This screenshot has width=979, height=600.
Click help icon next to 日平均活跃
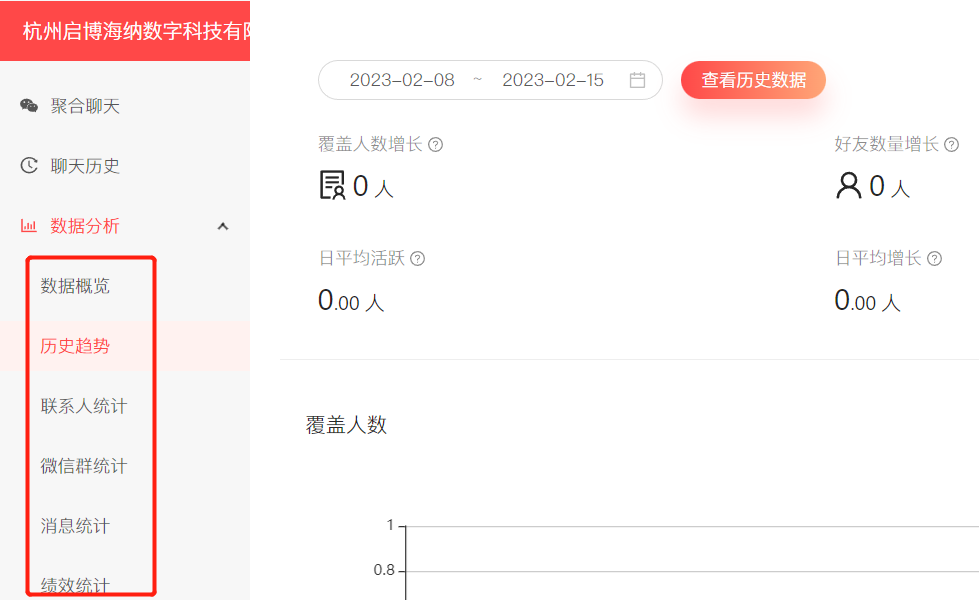pos(417,259)
